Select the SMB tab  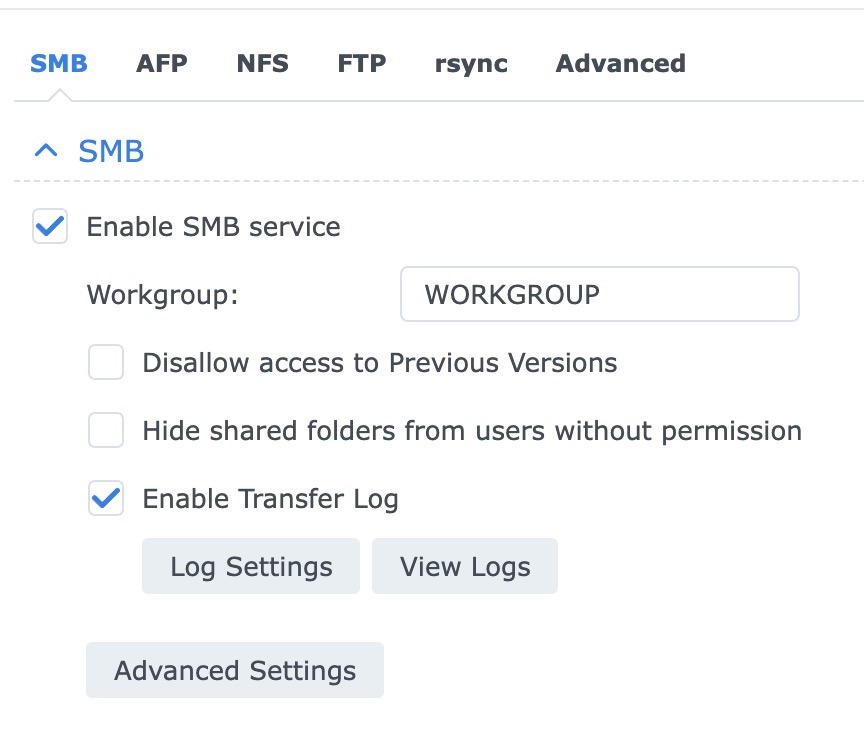[x=59, y=64]
